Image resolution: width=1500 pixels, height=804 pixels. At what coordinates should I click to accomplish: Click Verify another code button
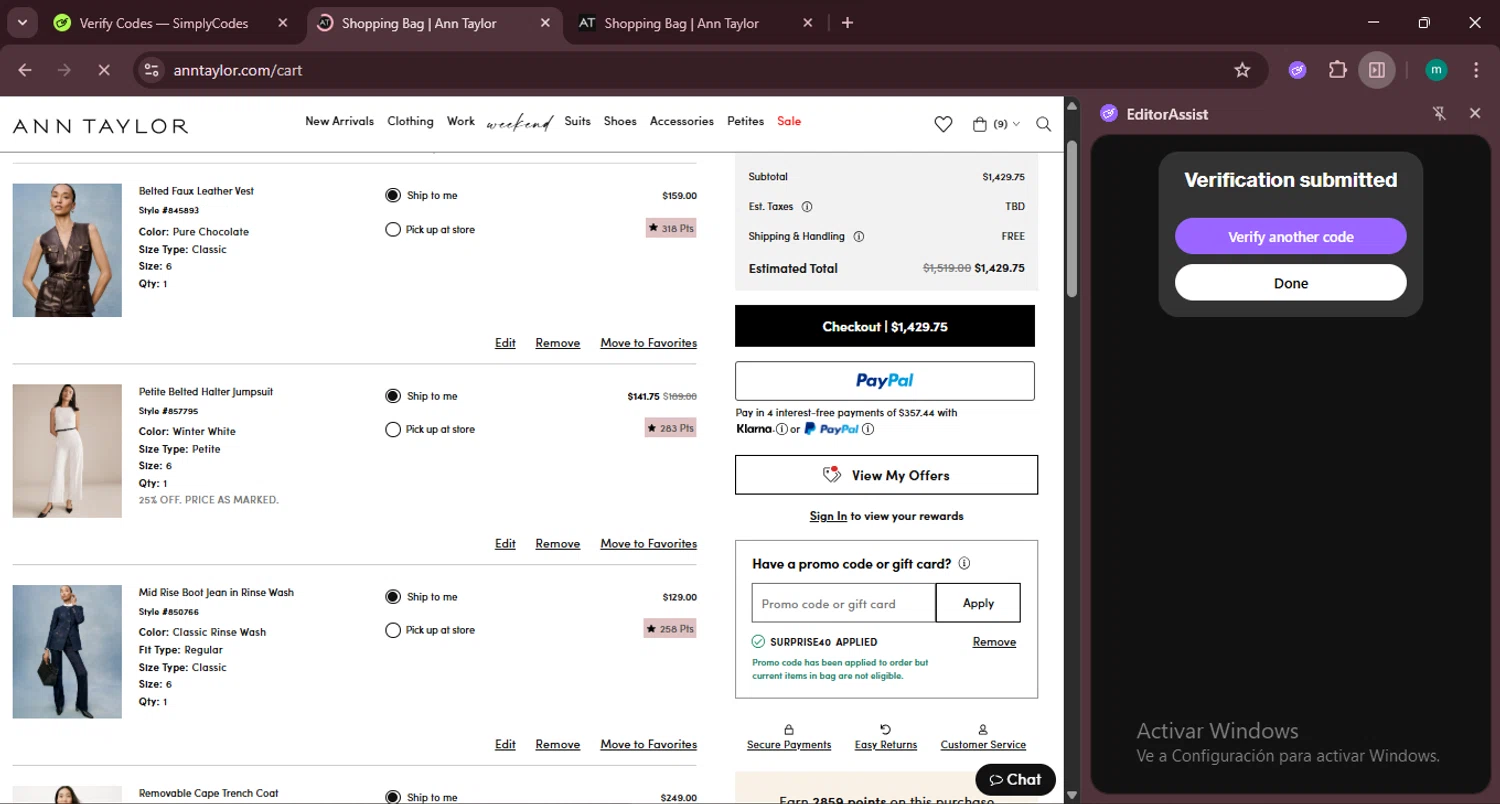pos(1291,237)
